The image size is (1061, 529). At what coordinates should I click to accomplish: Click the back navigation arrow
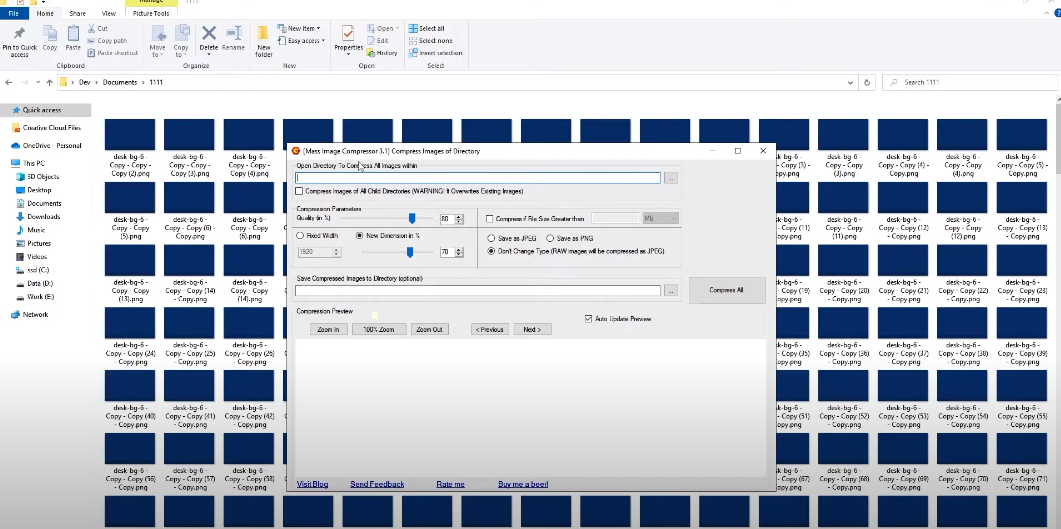pos(9,83)
